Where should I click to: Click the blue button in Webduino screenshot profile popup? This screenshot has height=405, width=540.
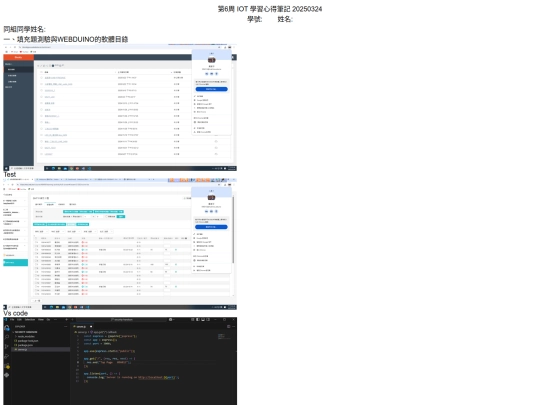point(211,89)
